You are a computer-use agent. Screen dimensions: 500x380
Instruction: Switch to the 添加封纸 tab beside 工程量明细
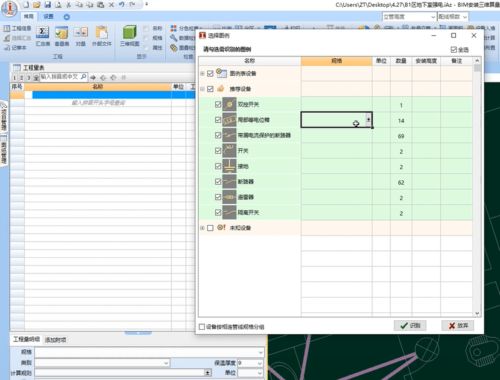55,340
